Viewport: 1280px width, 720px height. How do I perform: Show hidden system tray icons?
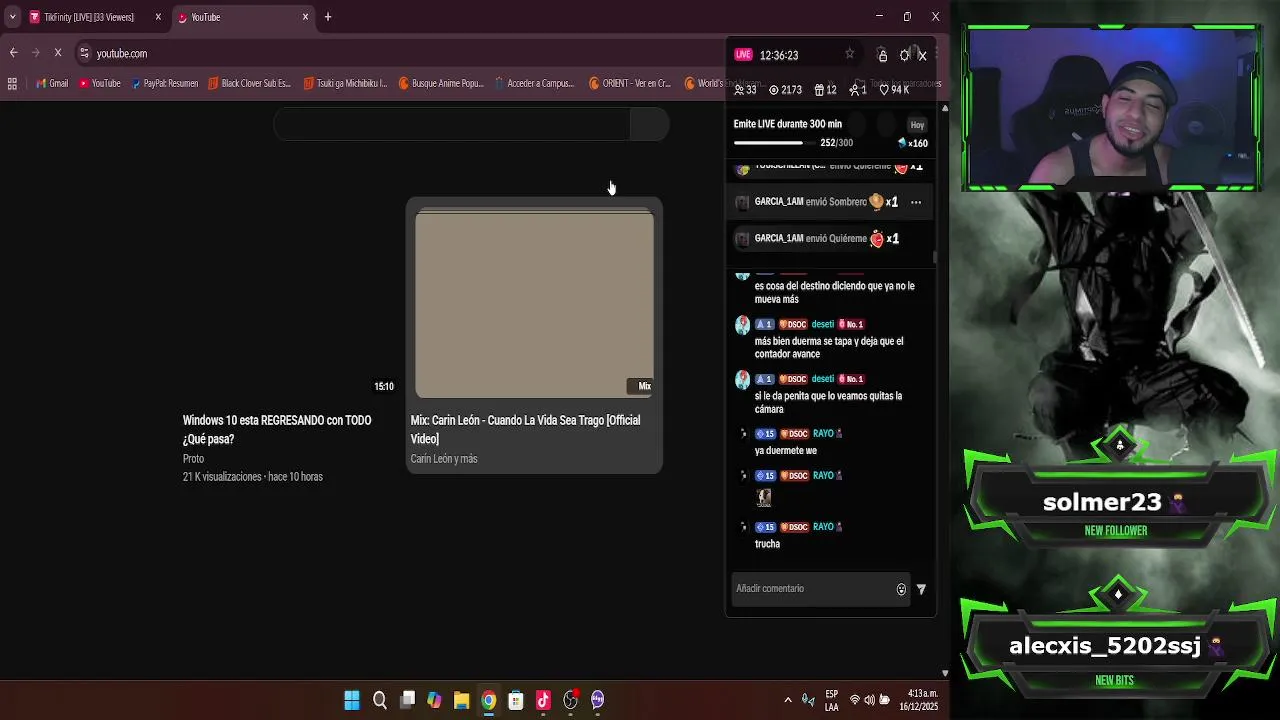point(788,700)
